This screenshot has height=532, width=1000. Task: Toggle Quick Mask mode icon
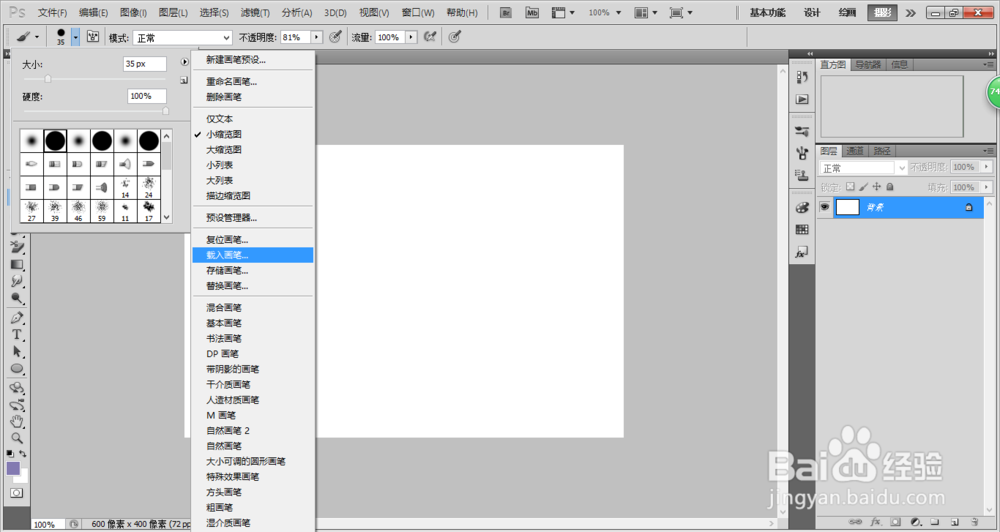[x=17, y=493]
